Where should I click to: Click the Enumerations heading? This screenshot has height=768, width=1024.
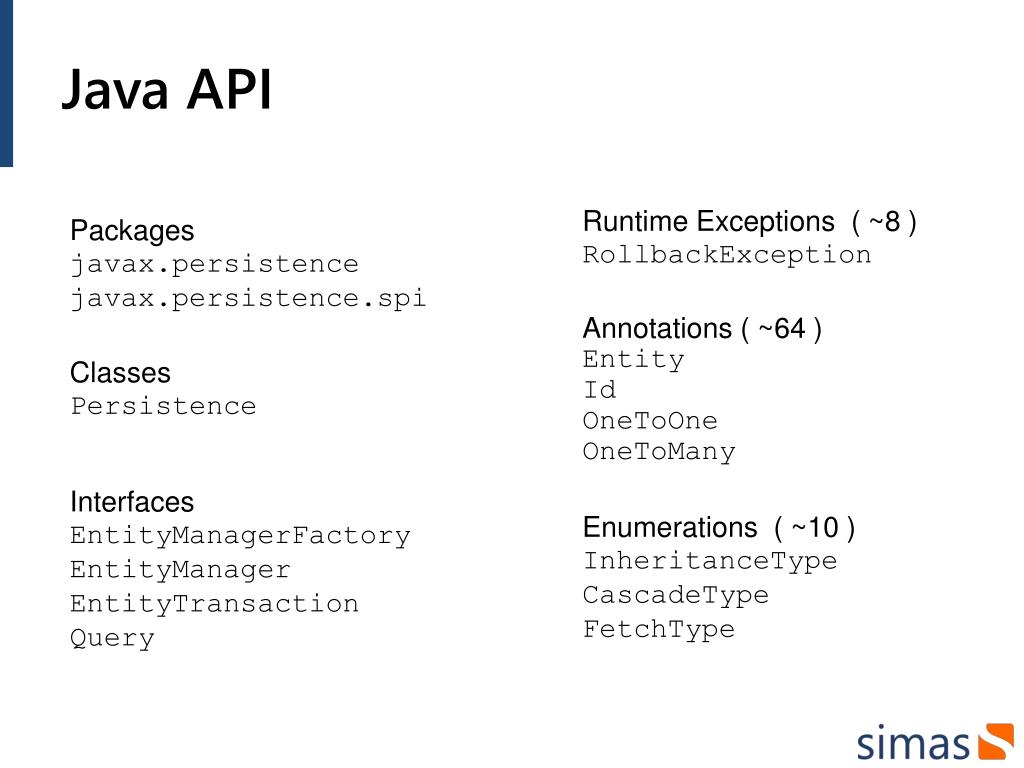coord(719,527)
